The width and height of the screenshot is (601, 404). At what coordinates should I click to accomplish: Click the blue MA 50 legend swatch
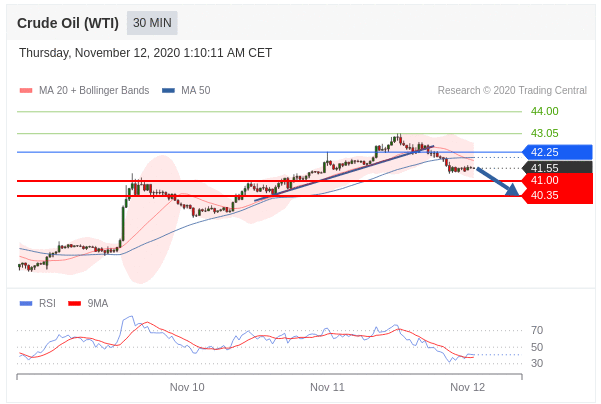[x=168, y=91]
